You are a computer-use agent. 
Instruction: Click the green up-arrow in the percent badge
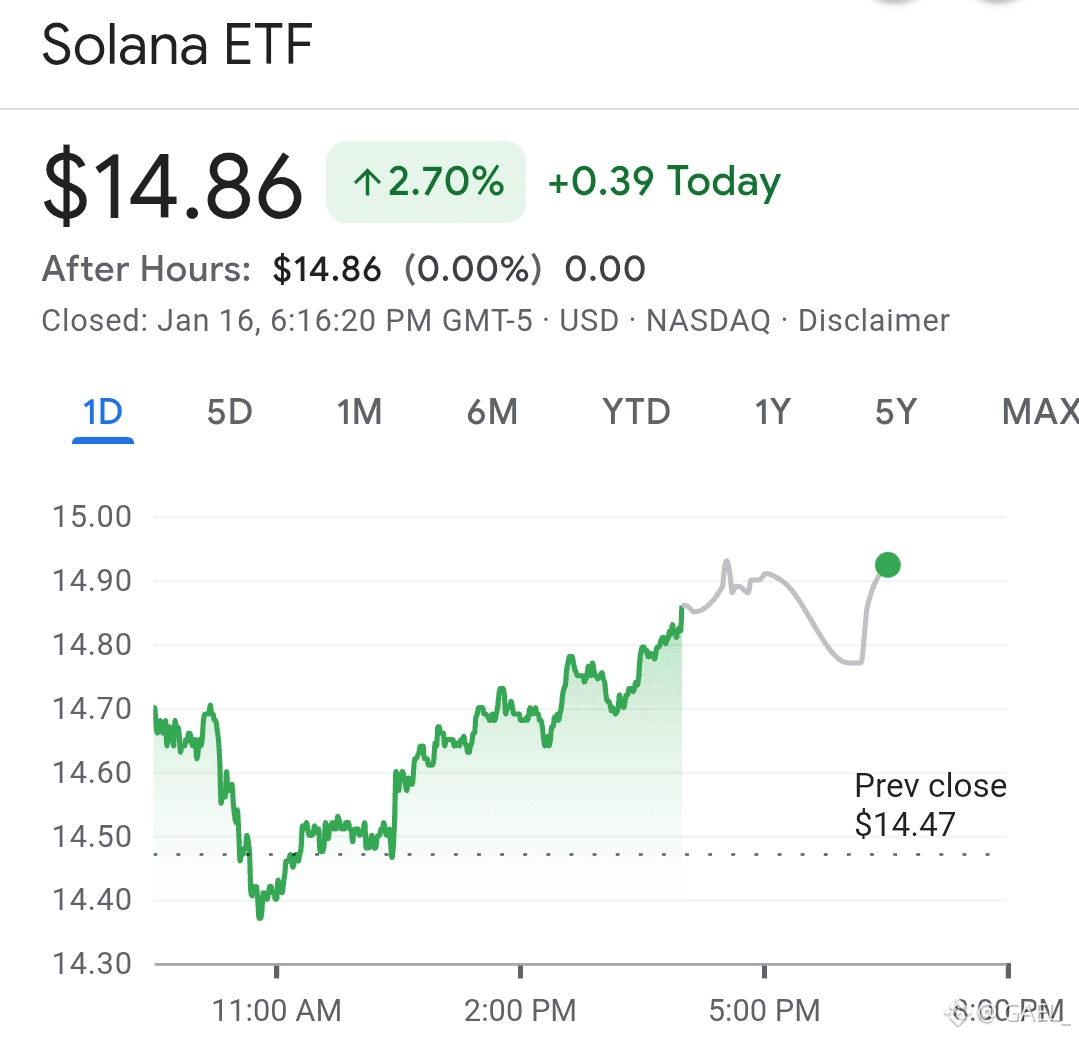[367, 182]
